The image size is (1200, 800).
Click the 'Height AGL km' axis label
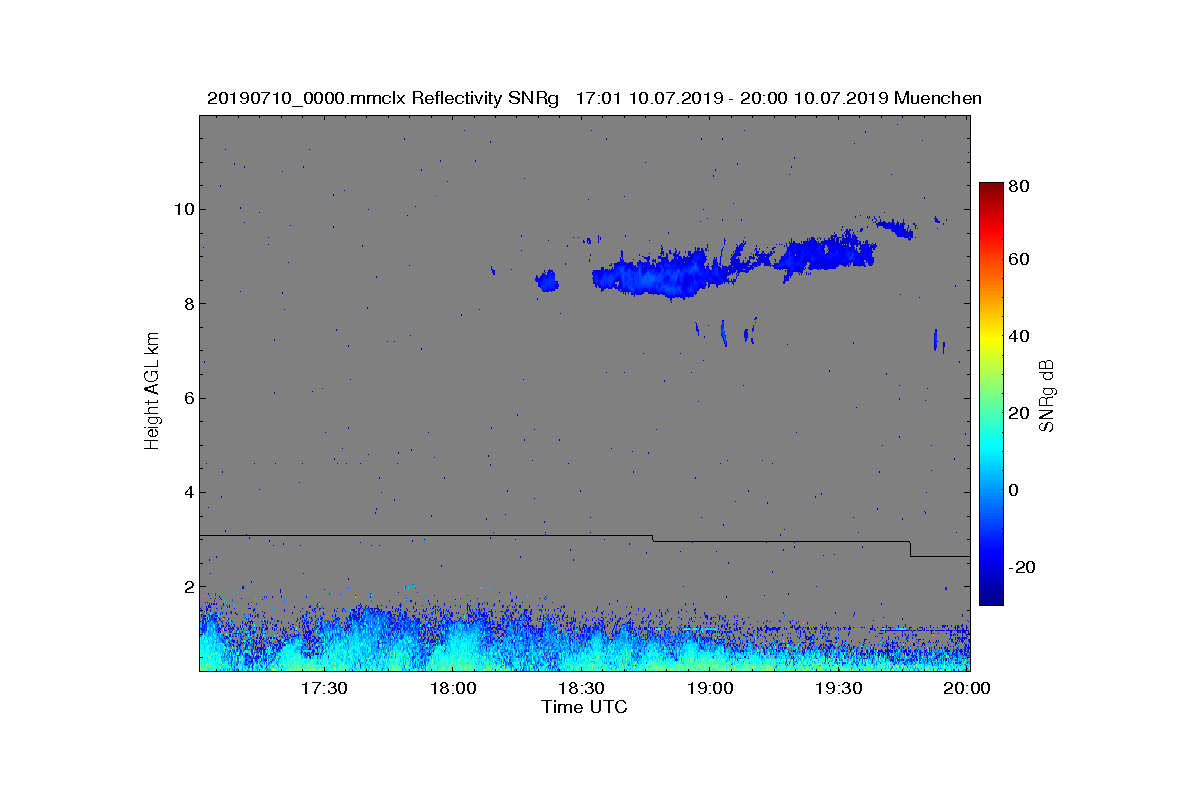(x=152, y=392)
